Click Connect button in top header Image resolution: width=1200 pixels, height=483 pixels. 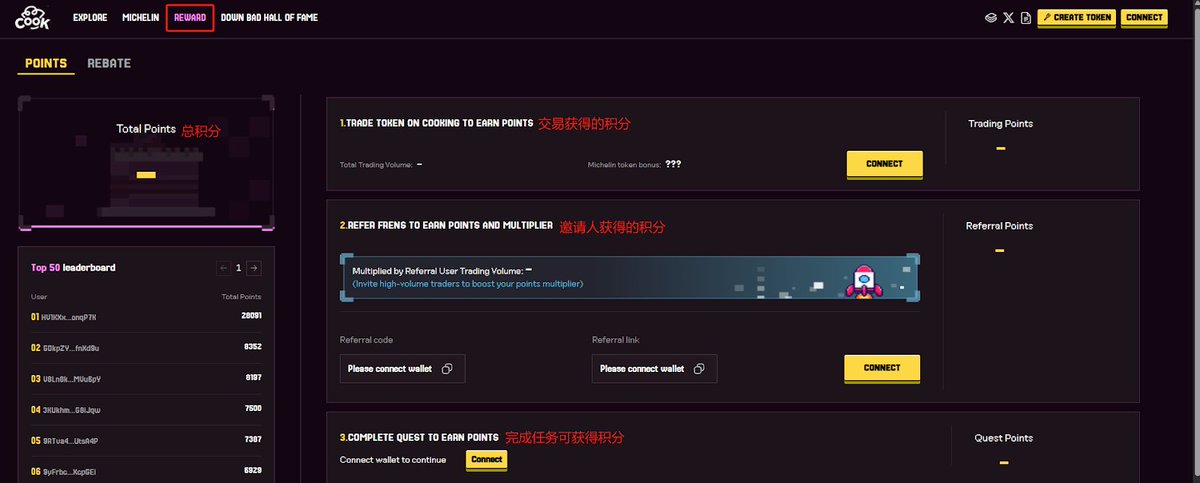coord(1144,17)
